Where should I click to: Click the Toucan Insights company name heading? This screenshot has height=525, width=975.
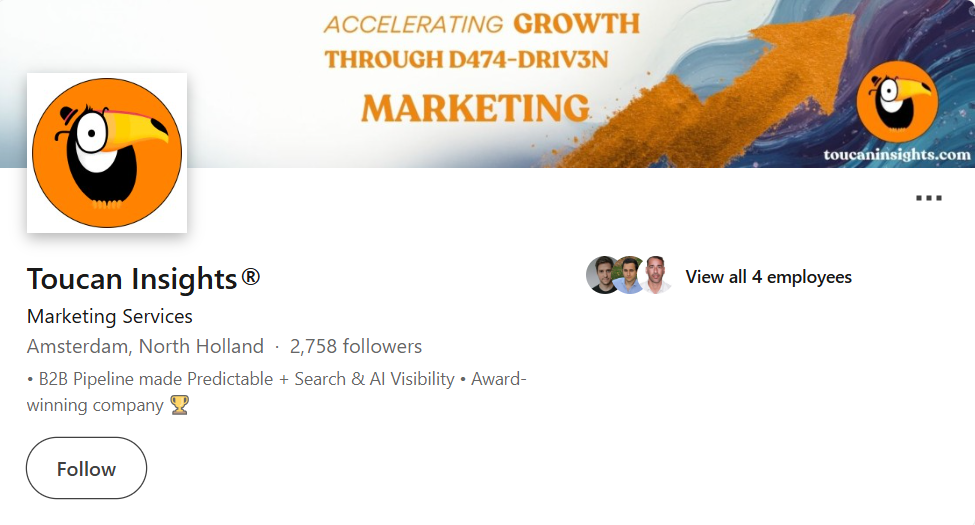131,278
